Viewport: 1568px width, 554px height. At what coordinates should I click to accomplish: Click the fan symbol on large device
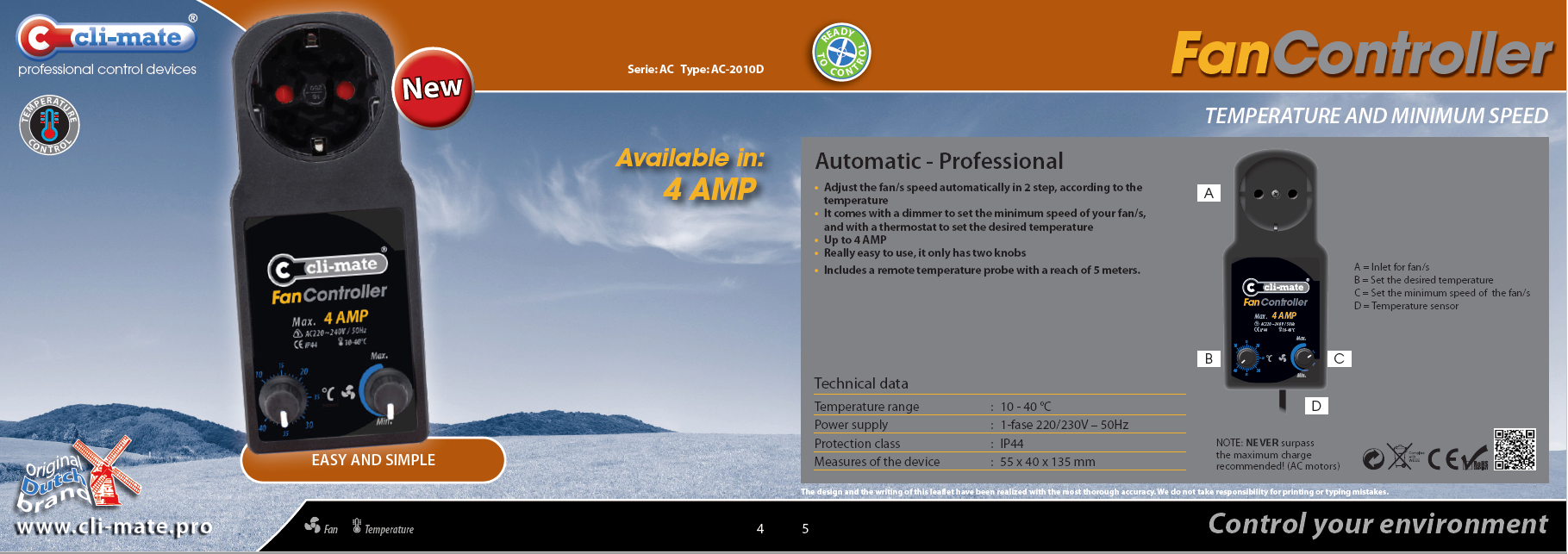[348, 393]
